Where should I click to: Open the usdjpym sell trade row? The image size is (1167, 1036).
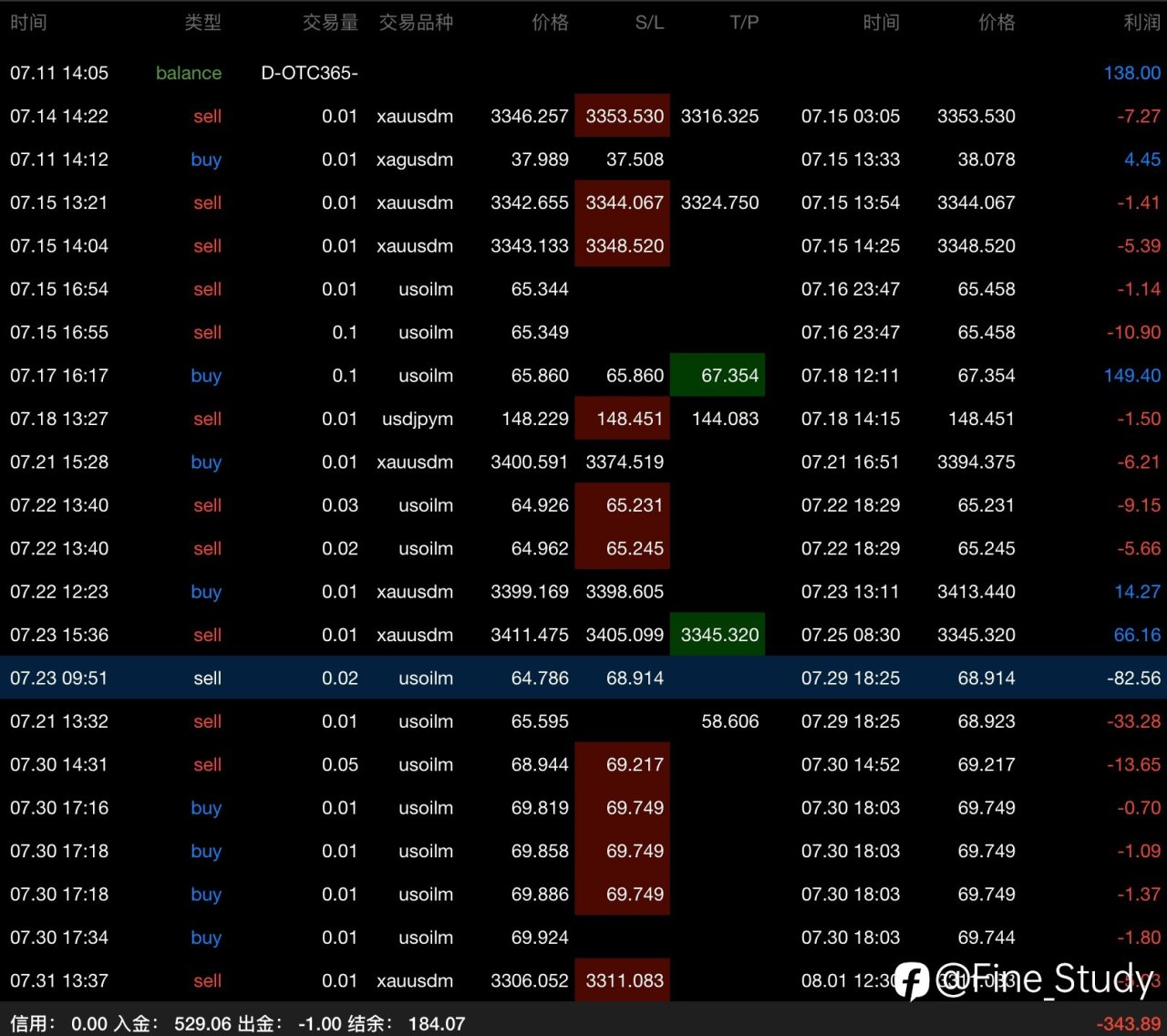[583, 419]
